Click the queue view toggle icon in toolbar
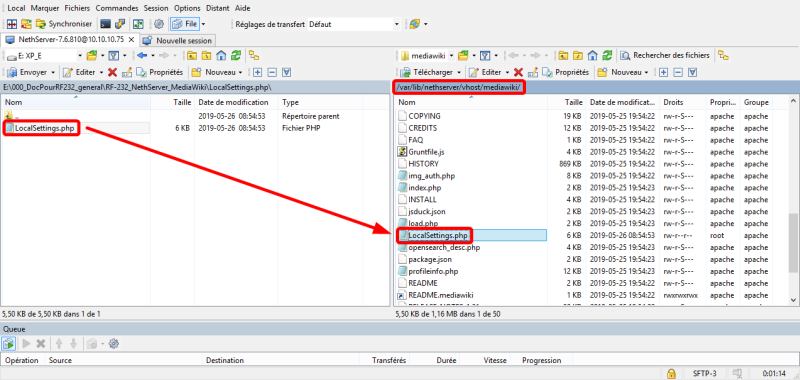This screenshot has height=380, width=800. [x=138, y=24]
